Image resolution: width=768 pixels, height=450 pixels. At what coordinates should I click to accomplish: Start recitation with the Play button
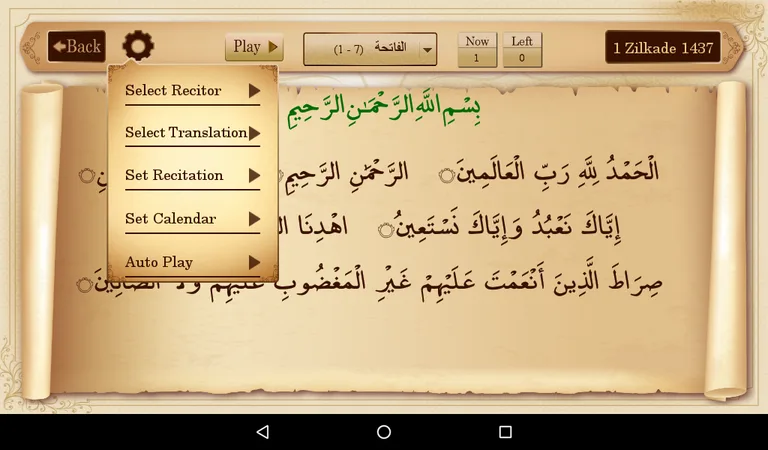(x=254, y=47)
